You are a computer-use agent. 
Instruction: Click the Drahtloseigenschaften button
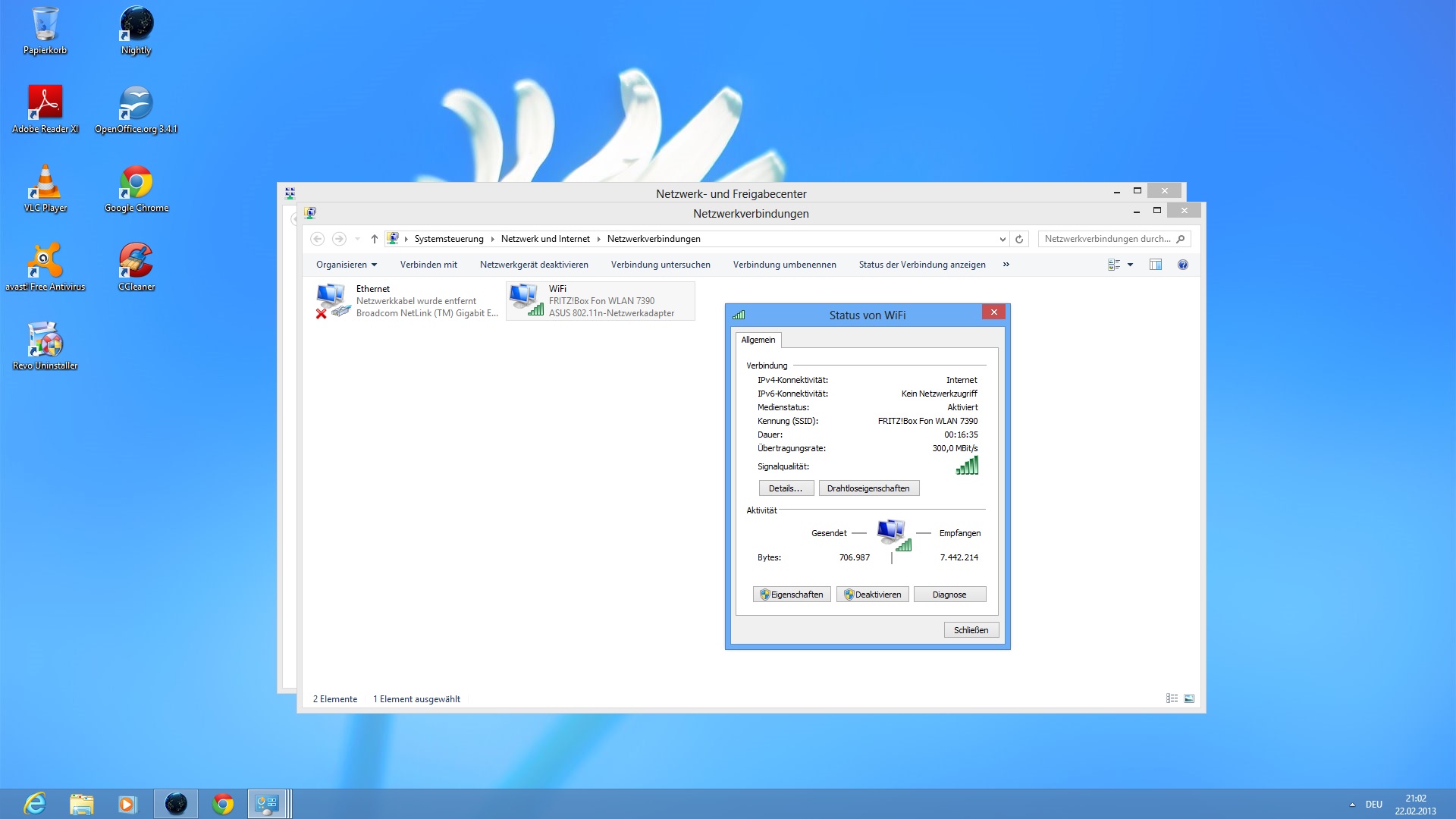point(868,488)
